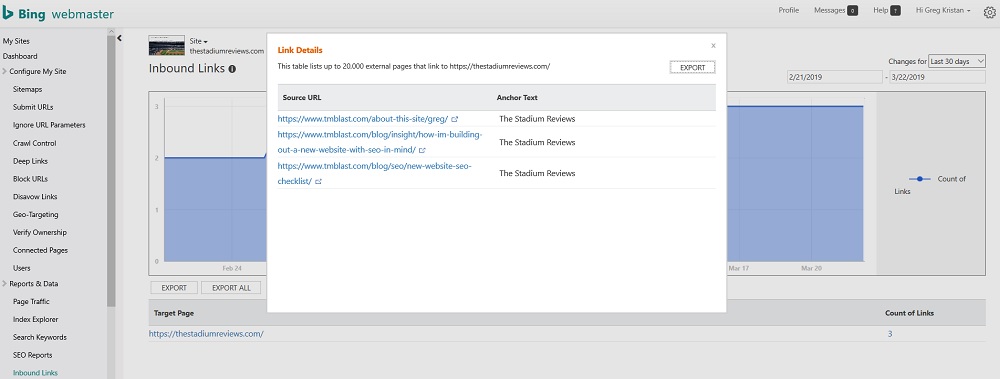Open Search Keywords in the sidebar
The image size is (1000, 379).
point(40,337)
